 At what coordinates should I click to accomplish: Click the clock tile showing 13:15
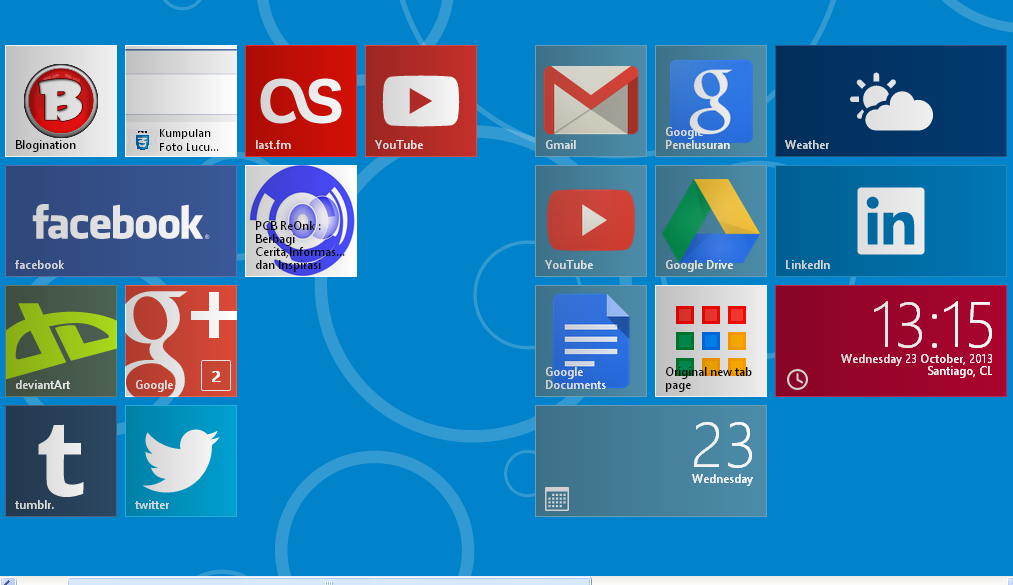coord(891,341)
